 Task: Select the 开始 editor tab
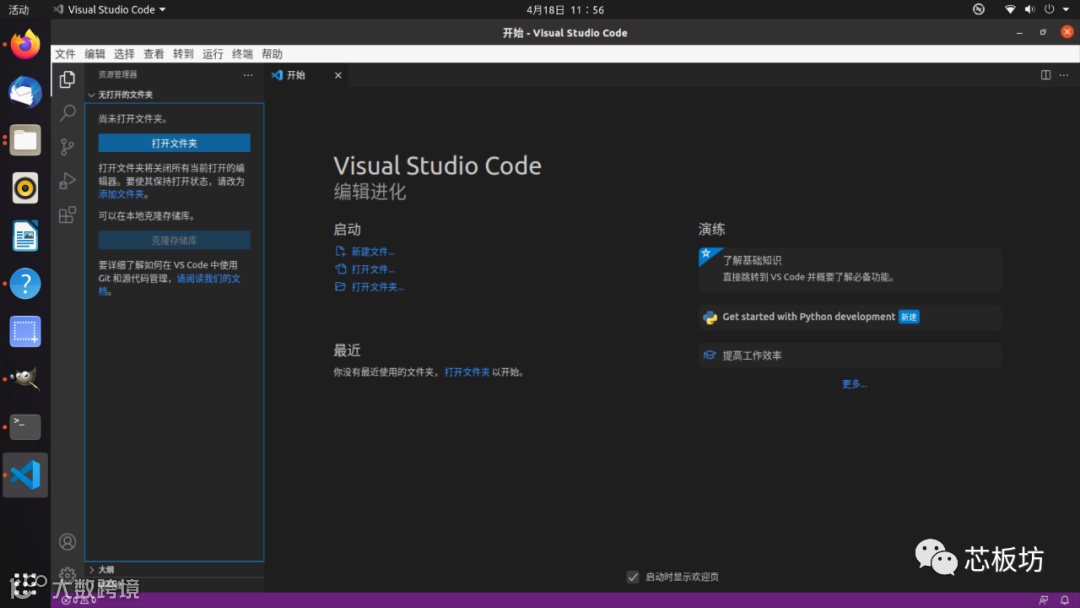click(x=307, y=75)
